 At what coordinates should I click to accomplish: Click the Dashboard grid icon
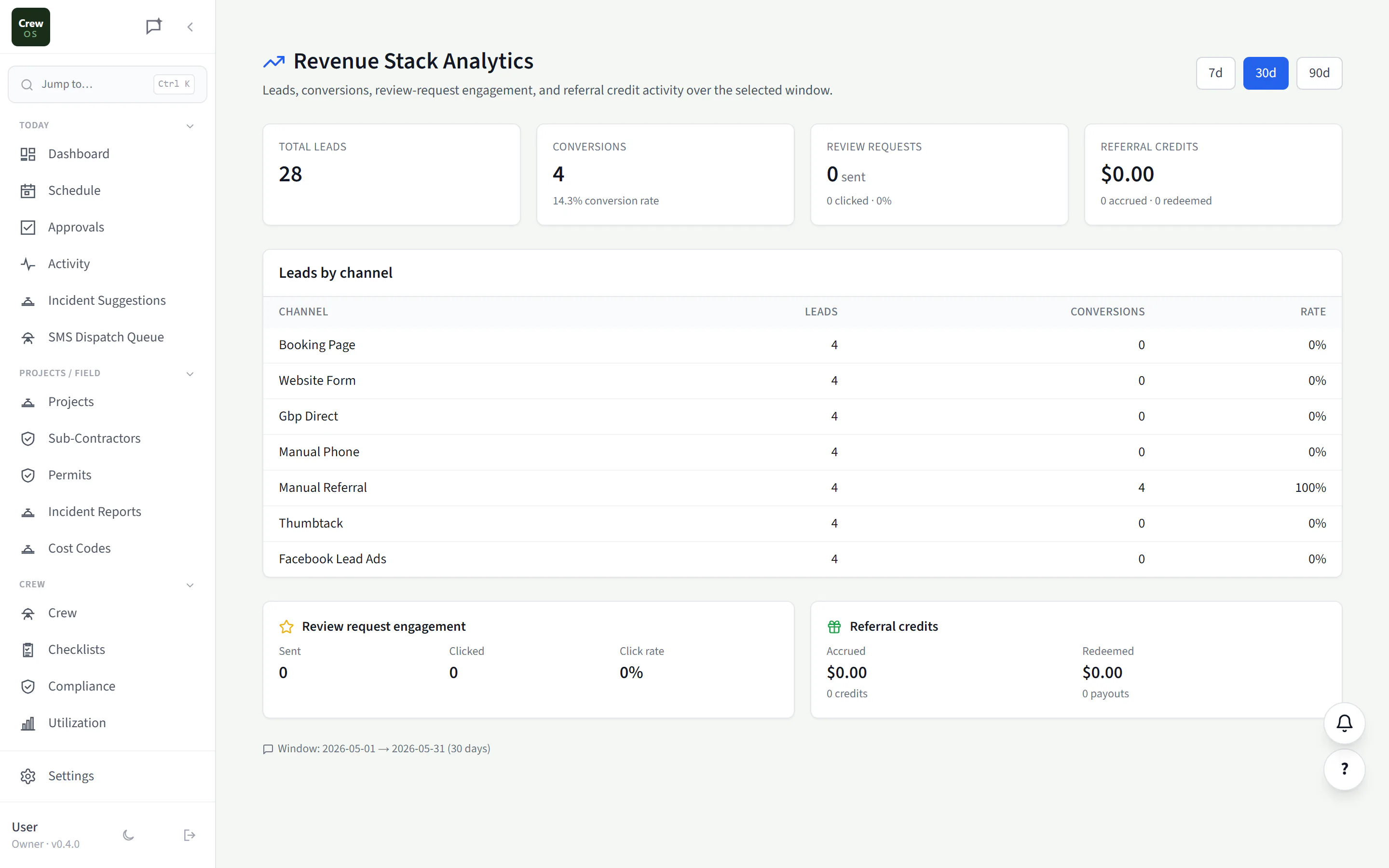pyautogui.click(x=28, y=154)
